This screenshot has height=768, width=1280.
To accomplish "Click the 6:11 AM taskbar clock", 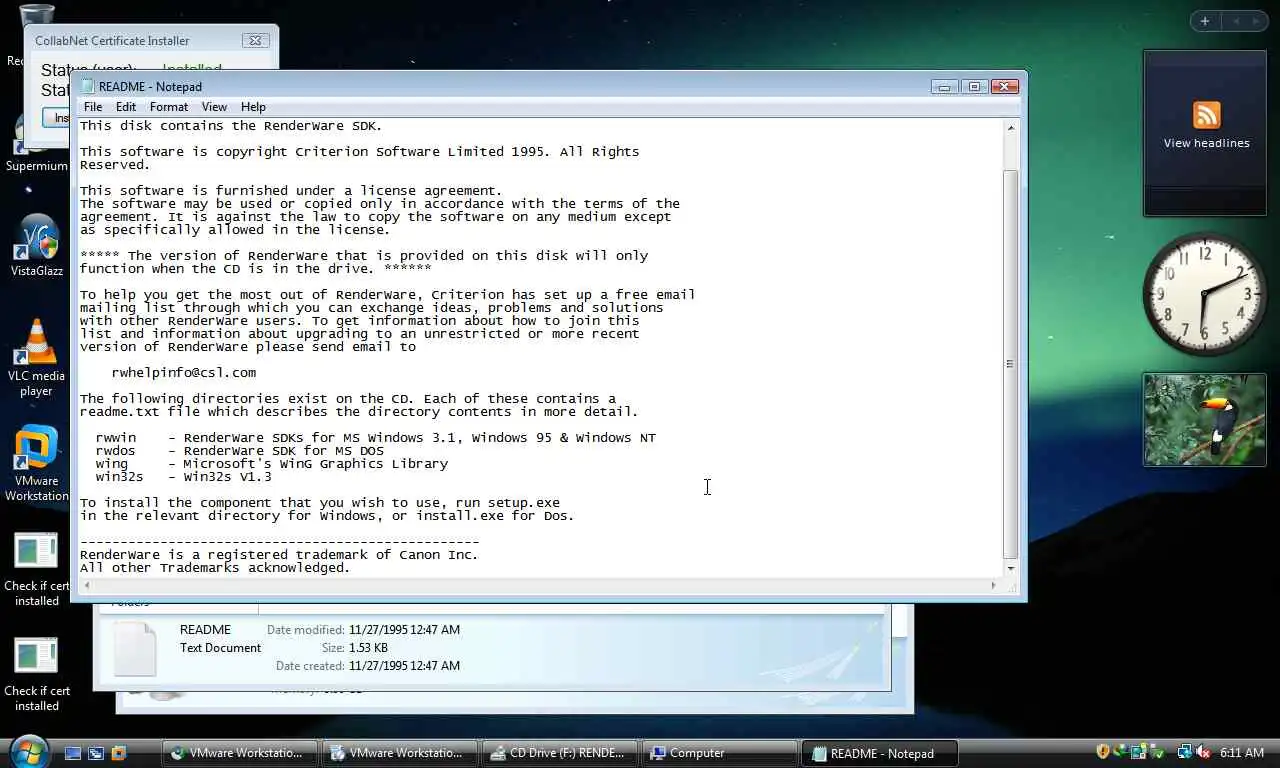I will [x=1242, y=753].
